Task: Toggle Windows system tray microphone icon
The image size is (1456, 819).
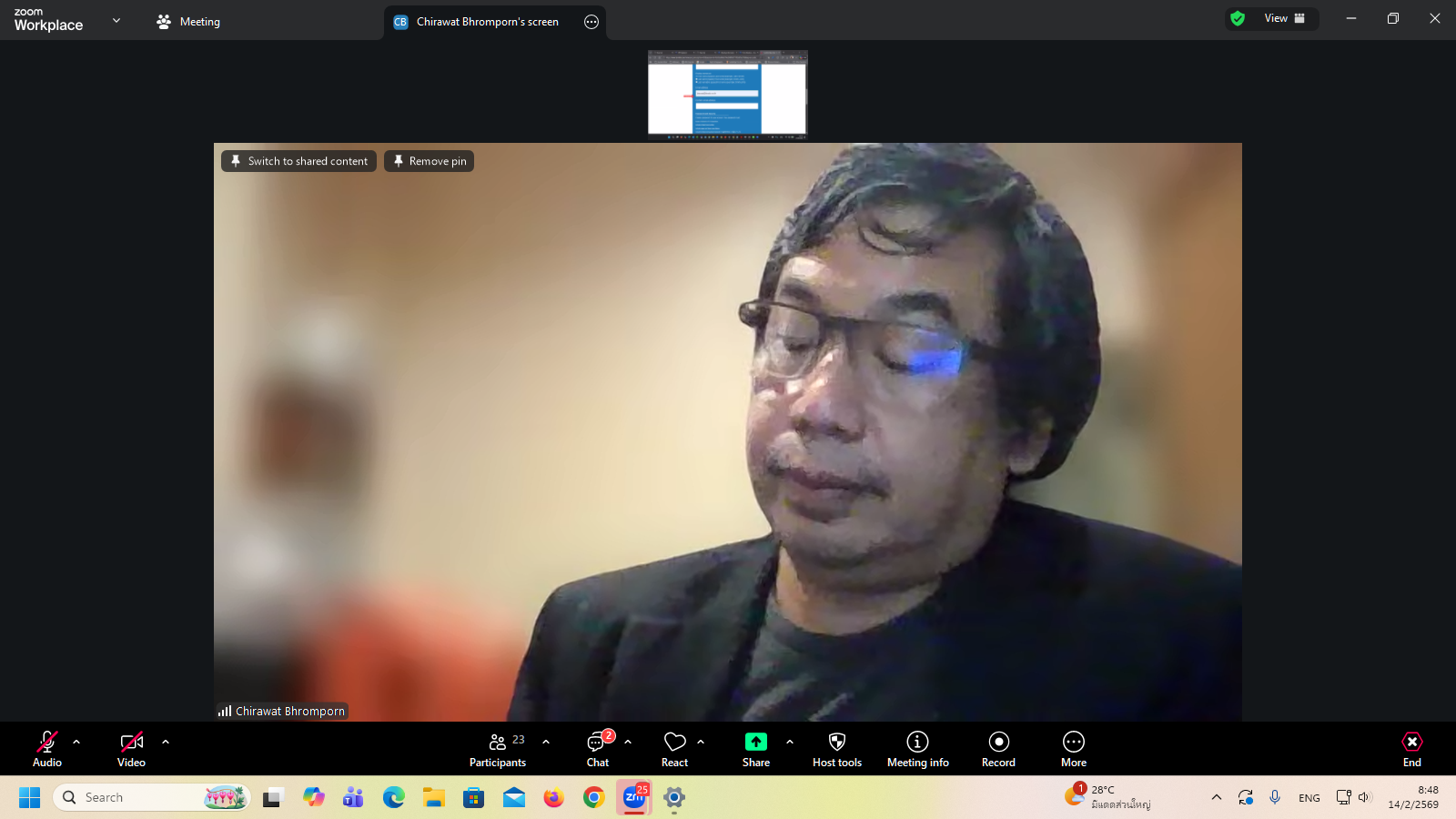Action: (1275, 797)
